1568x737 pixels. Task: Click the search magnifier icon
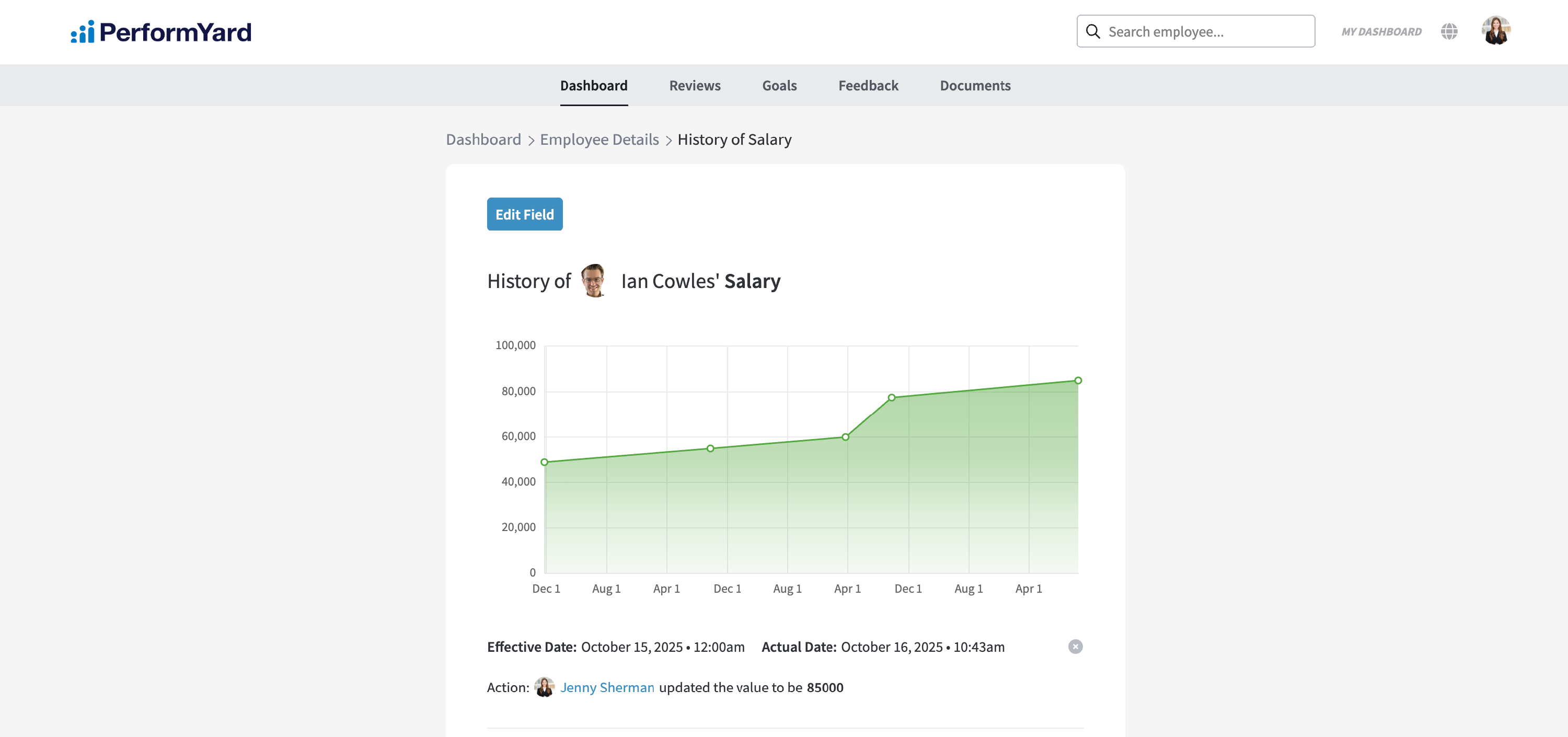(x=1092, y=32)
